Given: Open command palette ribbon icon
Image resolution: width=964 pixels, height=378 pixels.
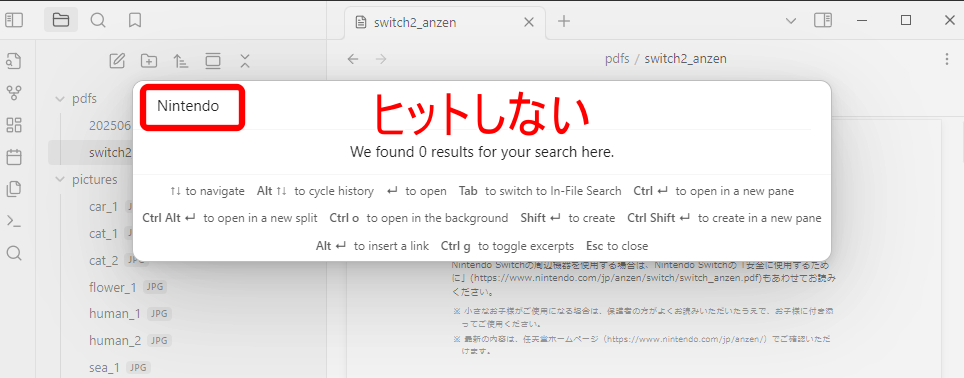Looking at the screenshot, I should [14, 221].
